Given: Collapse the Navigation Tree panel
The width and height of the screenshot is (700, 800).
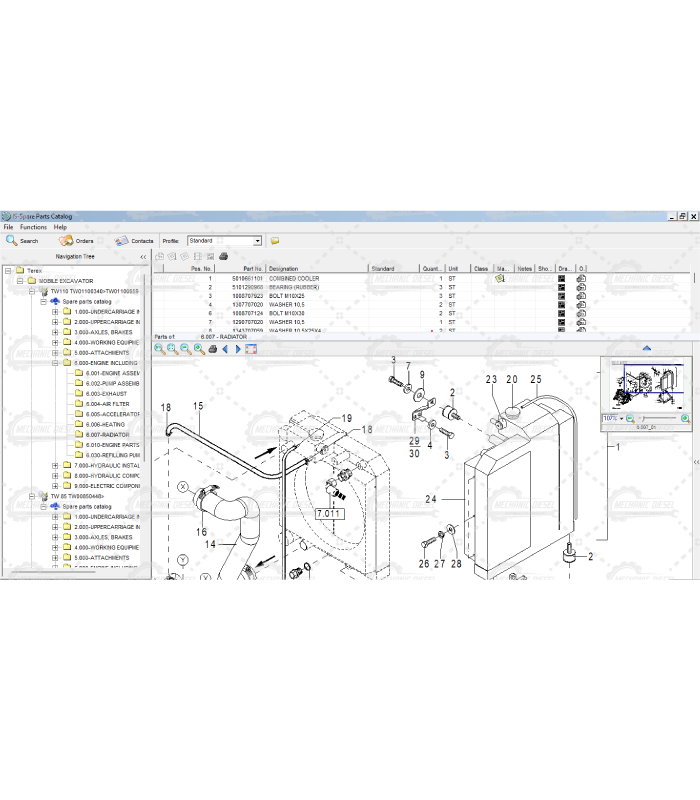Looking at the screenshot, I should tap(142, 257).
